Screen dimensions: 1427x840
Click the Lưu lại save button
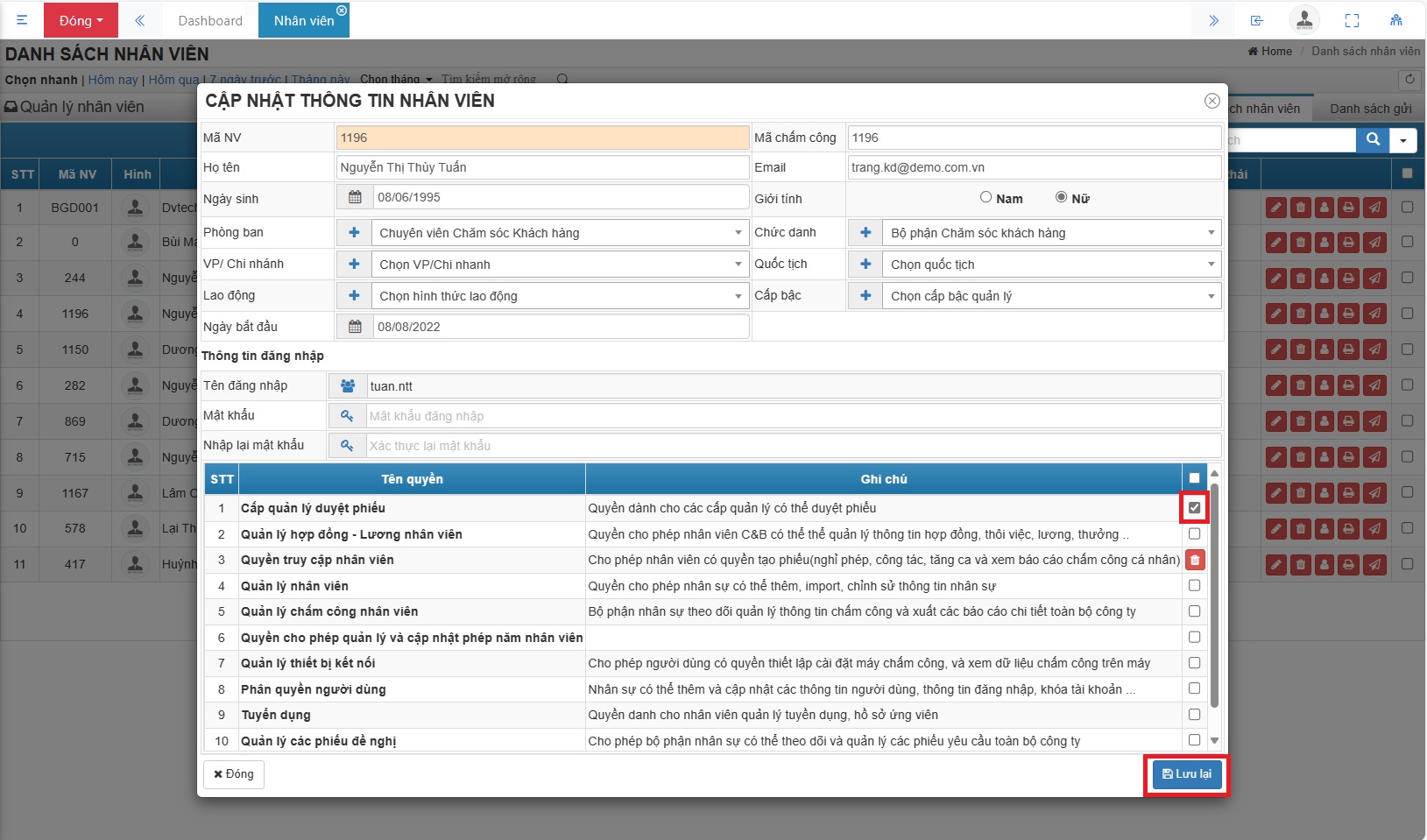pos(1186,774)
